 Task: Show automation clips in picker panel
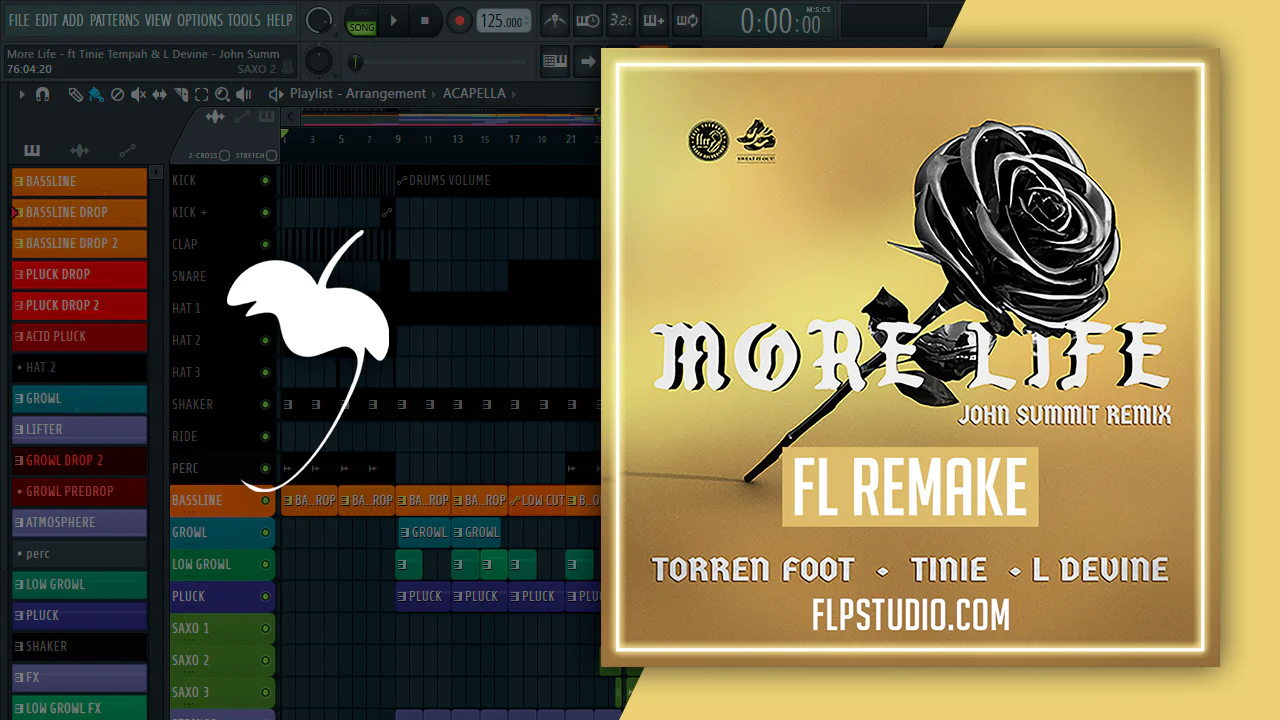coord(127,150)
